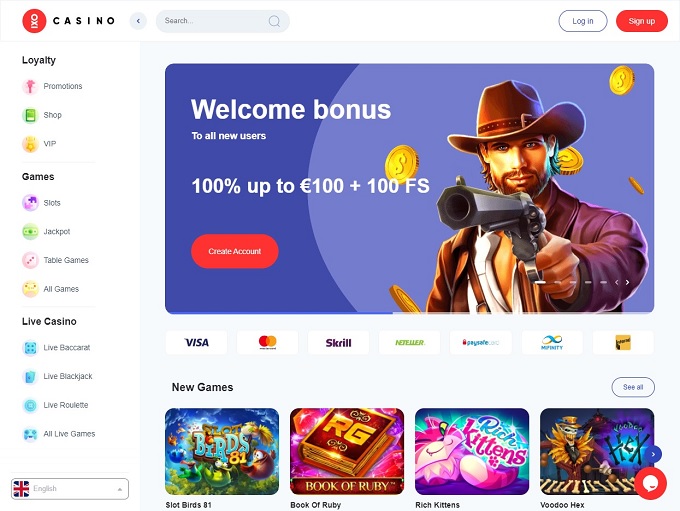680x511 pixels.
Task: Click the search magnifier icon
Action: coord(274,21)
